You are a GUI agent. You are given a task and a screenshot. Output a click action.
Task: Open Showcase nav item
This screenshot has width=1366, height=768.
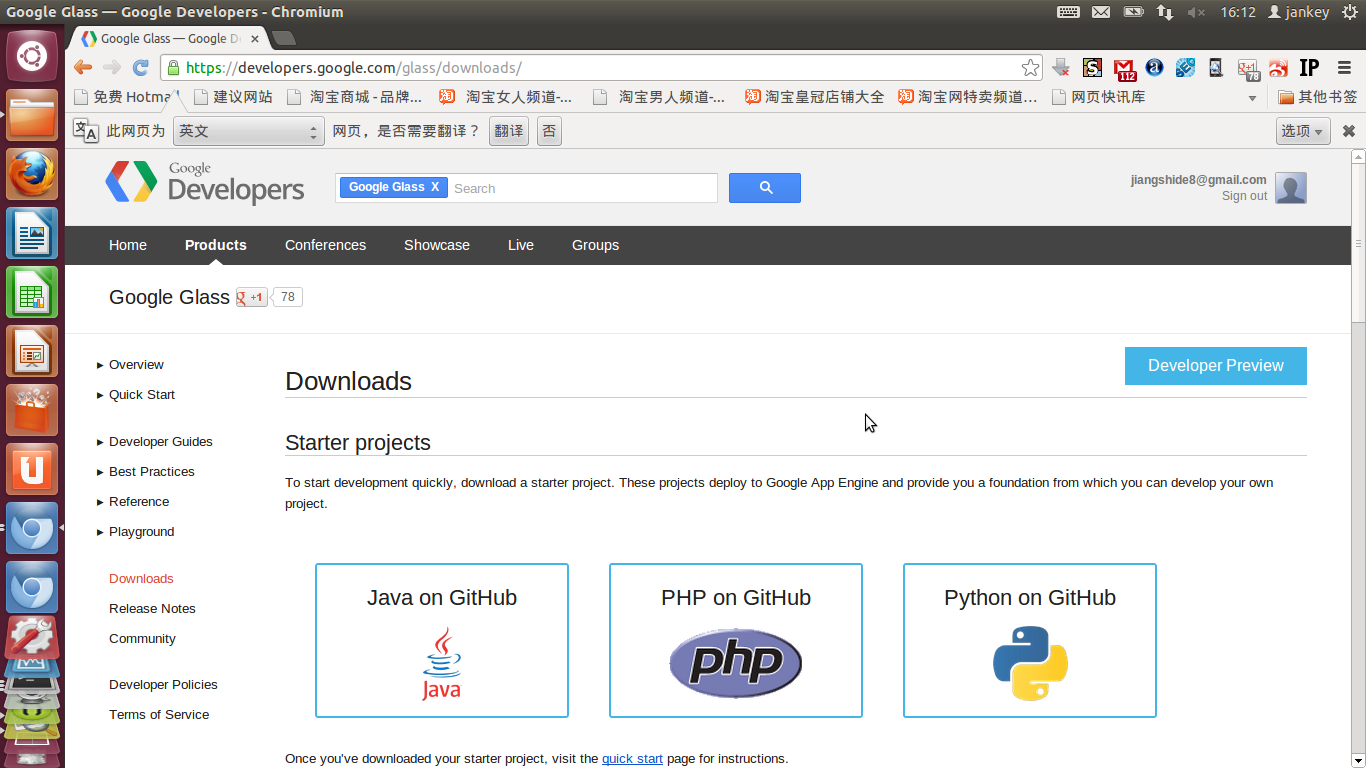[x=437, y=245]
